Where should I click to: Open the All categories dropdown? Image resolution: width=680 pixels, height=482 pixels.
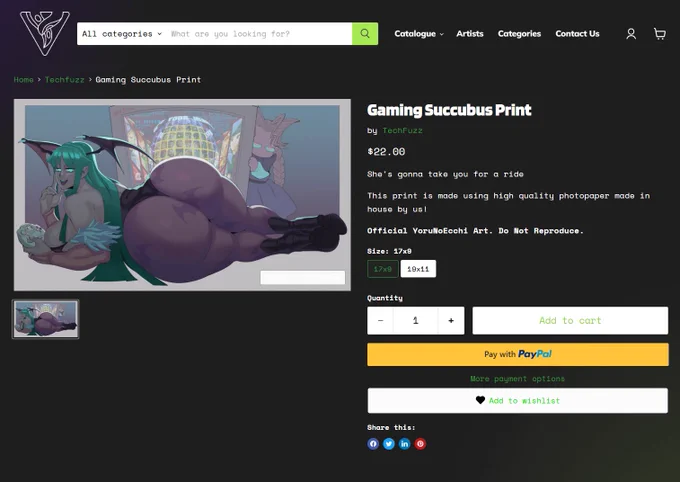pos(122,34)
